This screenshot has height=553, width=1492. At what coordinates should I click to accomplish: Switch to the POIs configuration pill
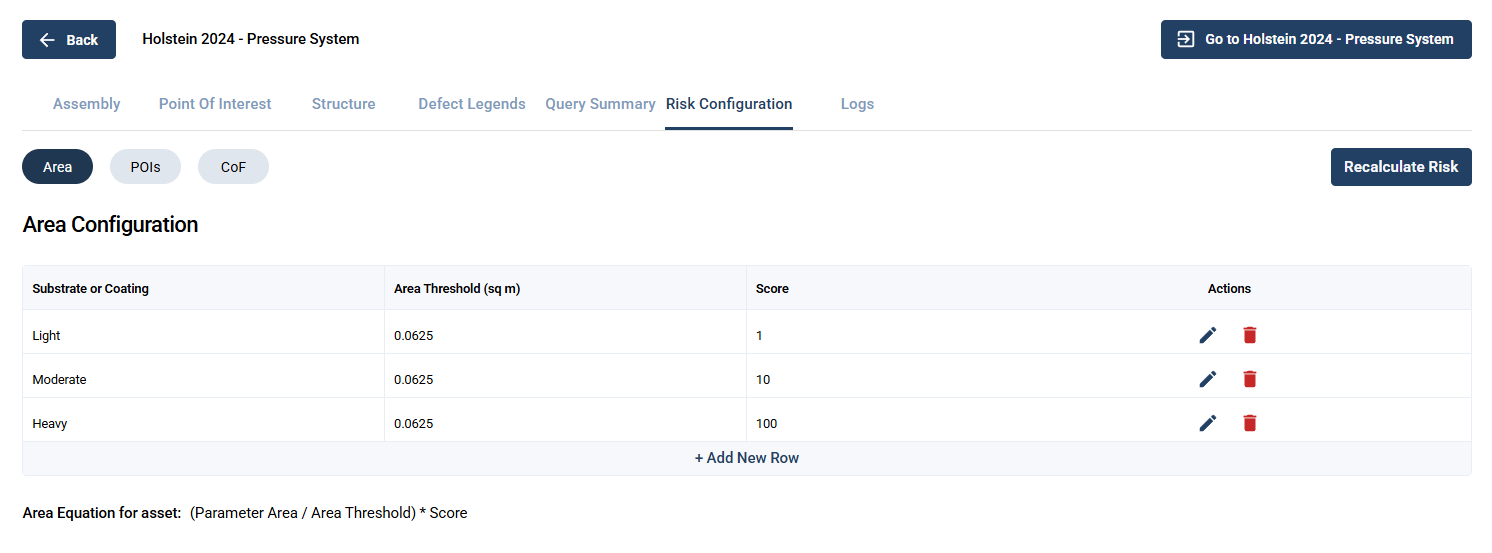tap(146, 167)
